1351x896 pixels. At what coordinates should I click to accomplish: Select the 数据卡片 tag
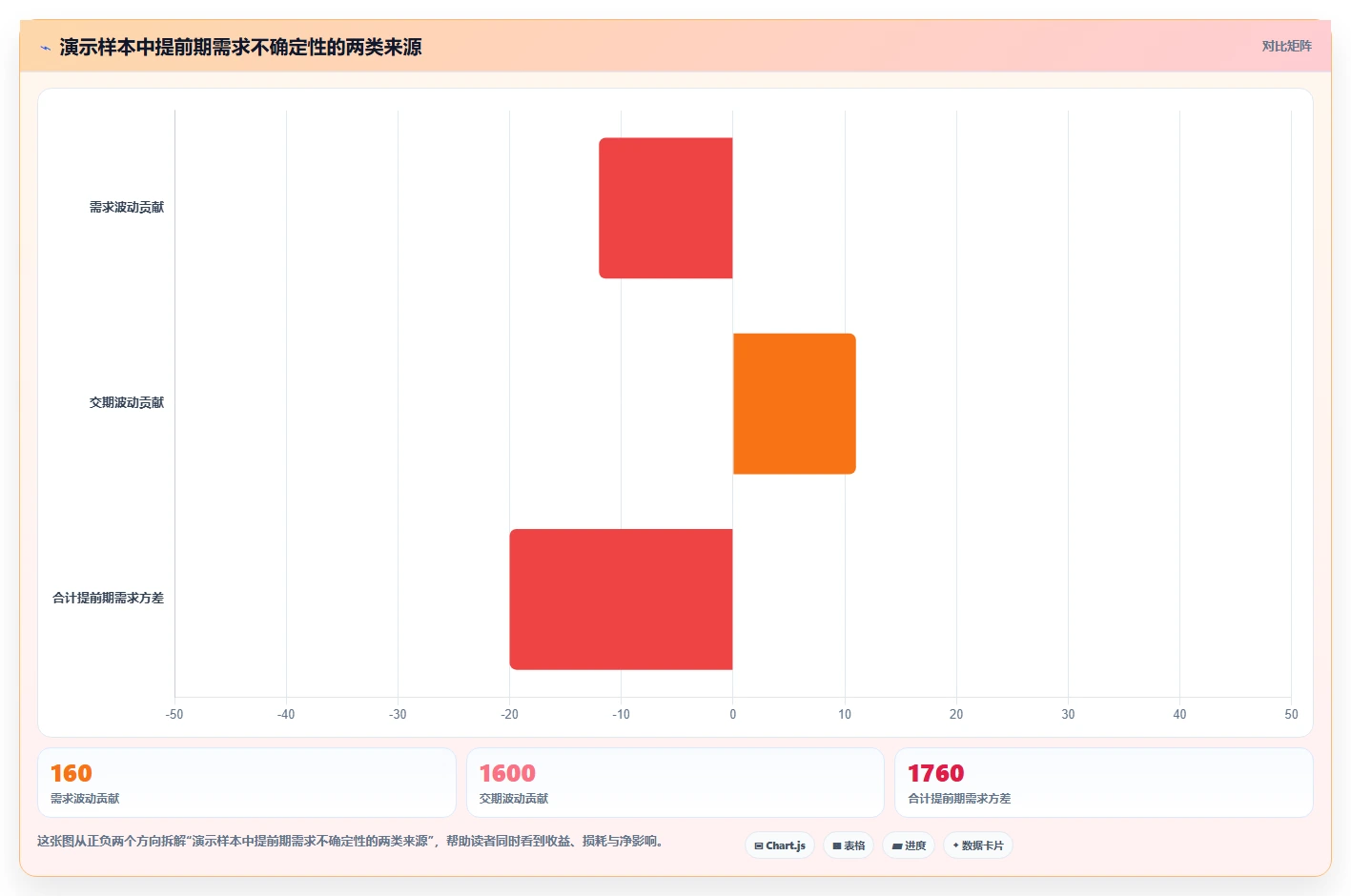pyautogui.click(x=978, y=845)
